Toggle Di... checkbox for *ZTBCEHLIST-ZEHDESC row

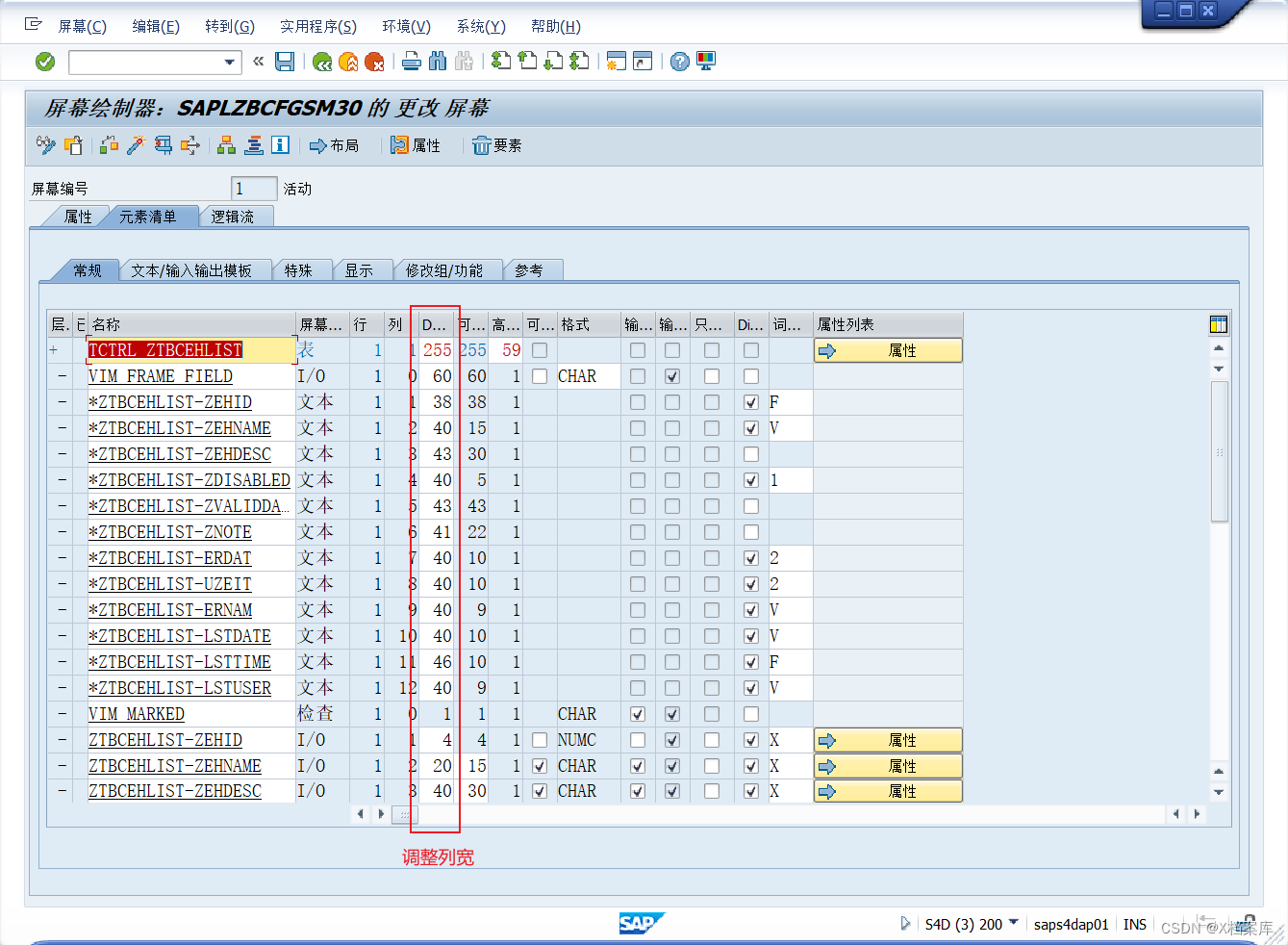(751, 454)
